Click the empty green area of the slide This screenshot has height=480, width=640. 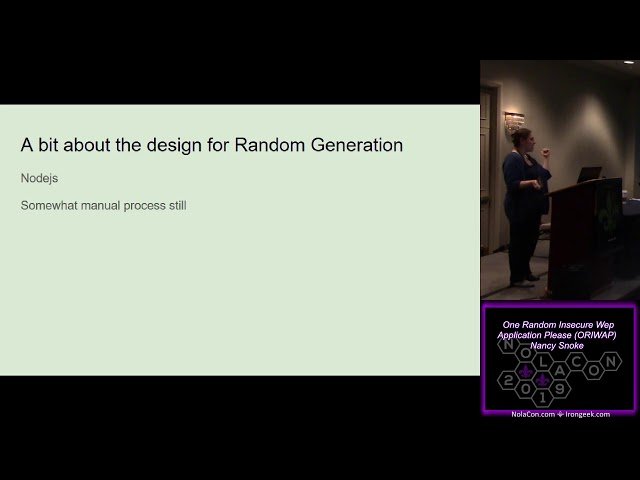pyautogui.click(x=240, y=300)
